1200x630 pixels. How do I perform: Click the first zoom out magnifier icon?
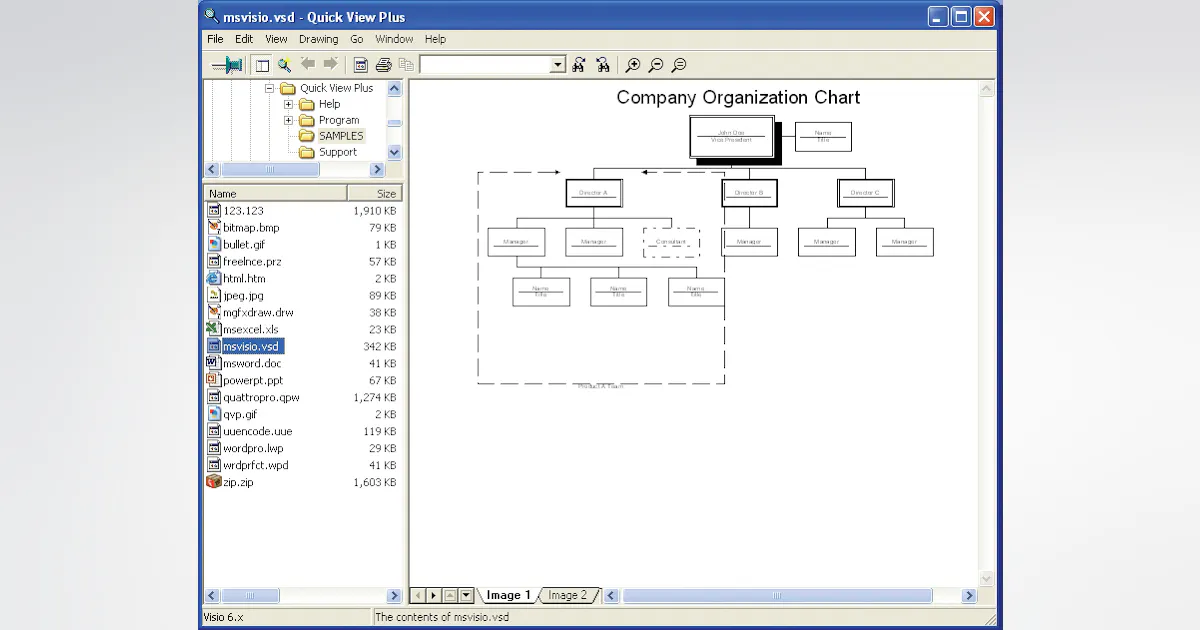(x=656, y=65)
